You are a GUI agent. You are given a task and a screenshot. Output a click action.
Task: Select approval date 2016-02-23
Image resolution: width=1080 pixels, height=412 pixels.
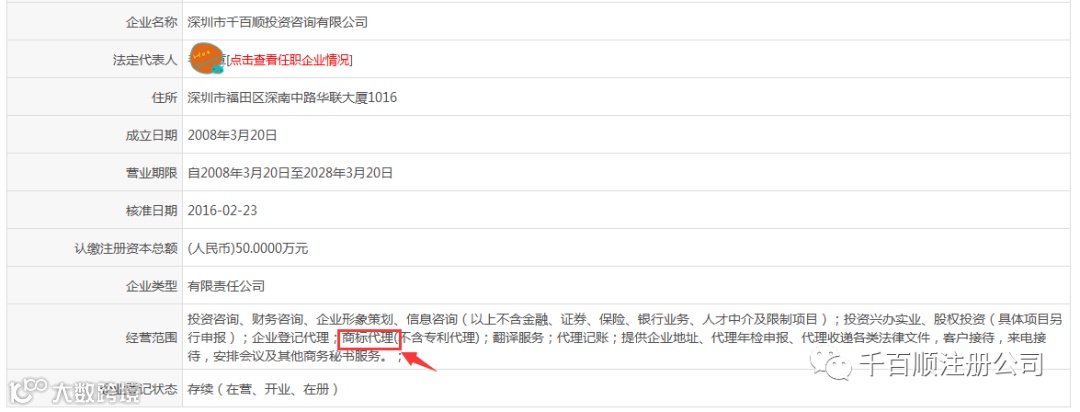click(222, 210)
